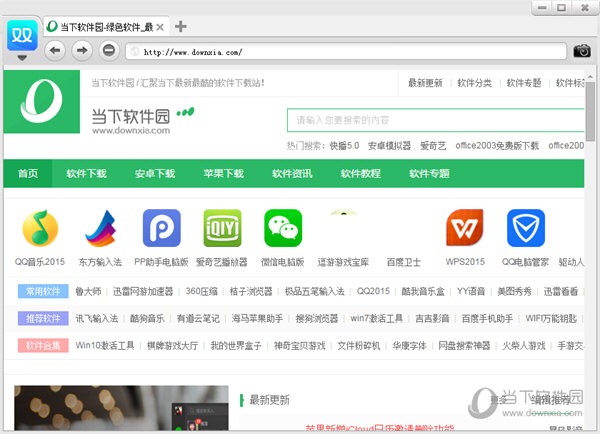Open 酷狗音乐 link

click(x=147, y=319)
